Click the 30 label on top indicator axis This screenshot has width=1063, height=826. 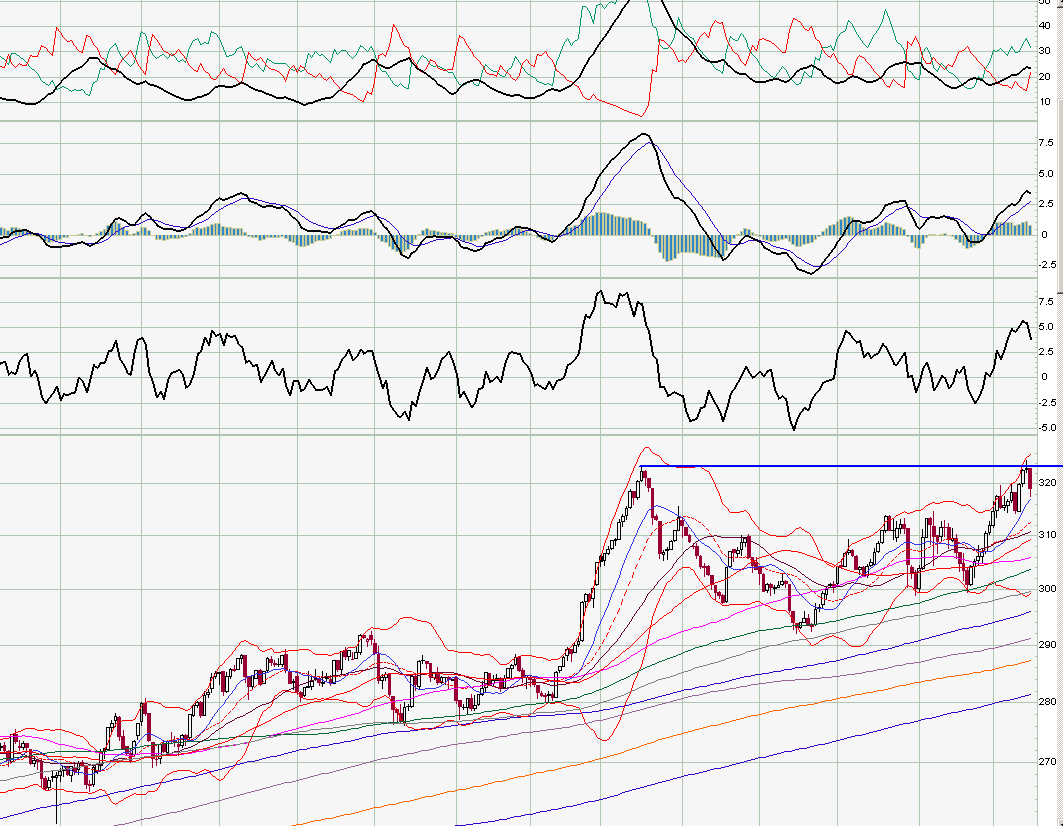(x=1045, y=51)
